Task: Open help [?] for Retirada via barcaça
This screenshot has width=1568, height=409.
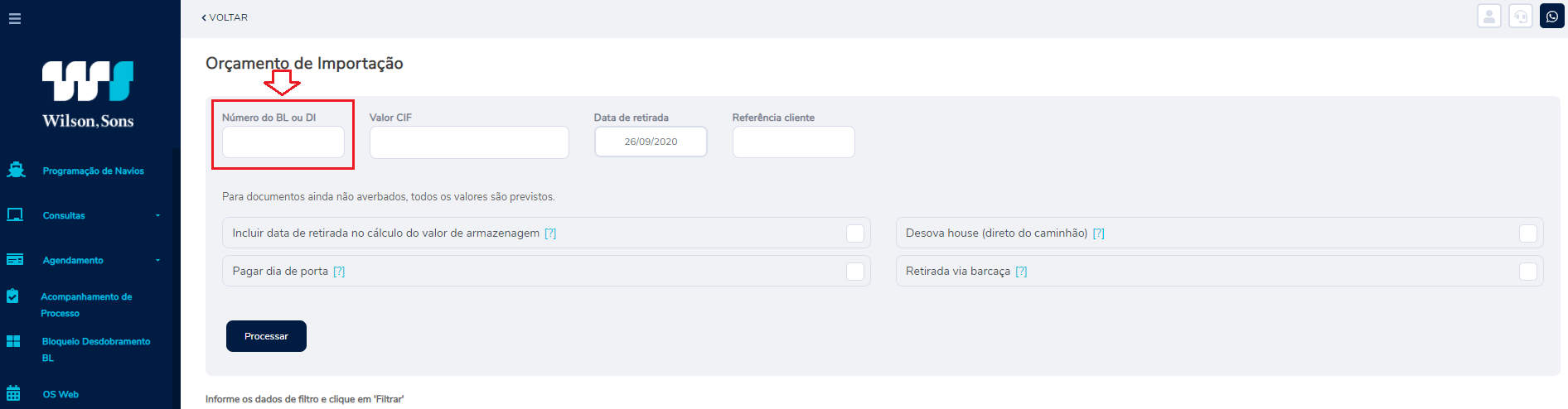Action: pos(1021,272)
